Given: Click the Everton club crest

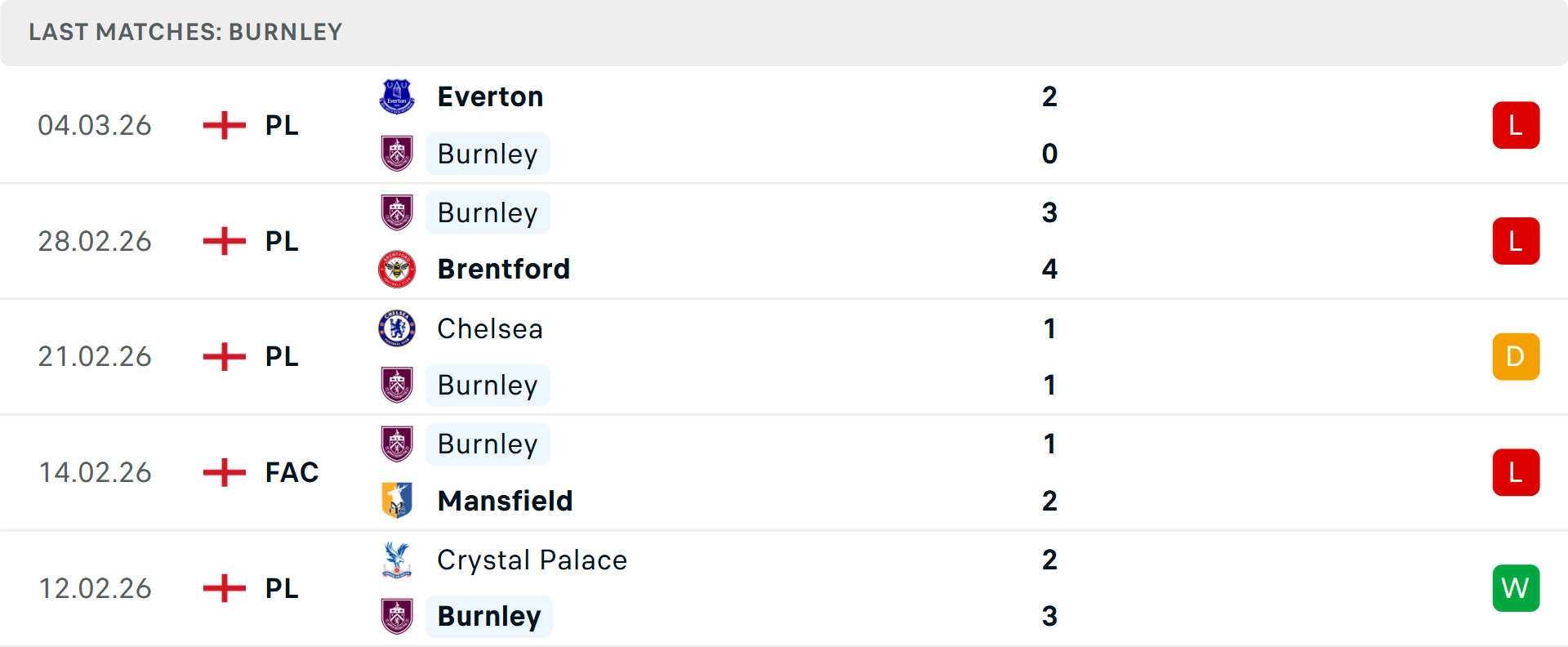Looking at the screenshot, I should click(397, 96).
